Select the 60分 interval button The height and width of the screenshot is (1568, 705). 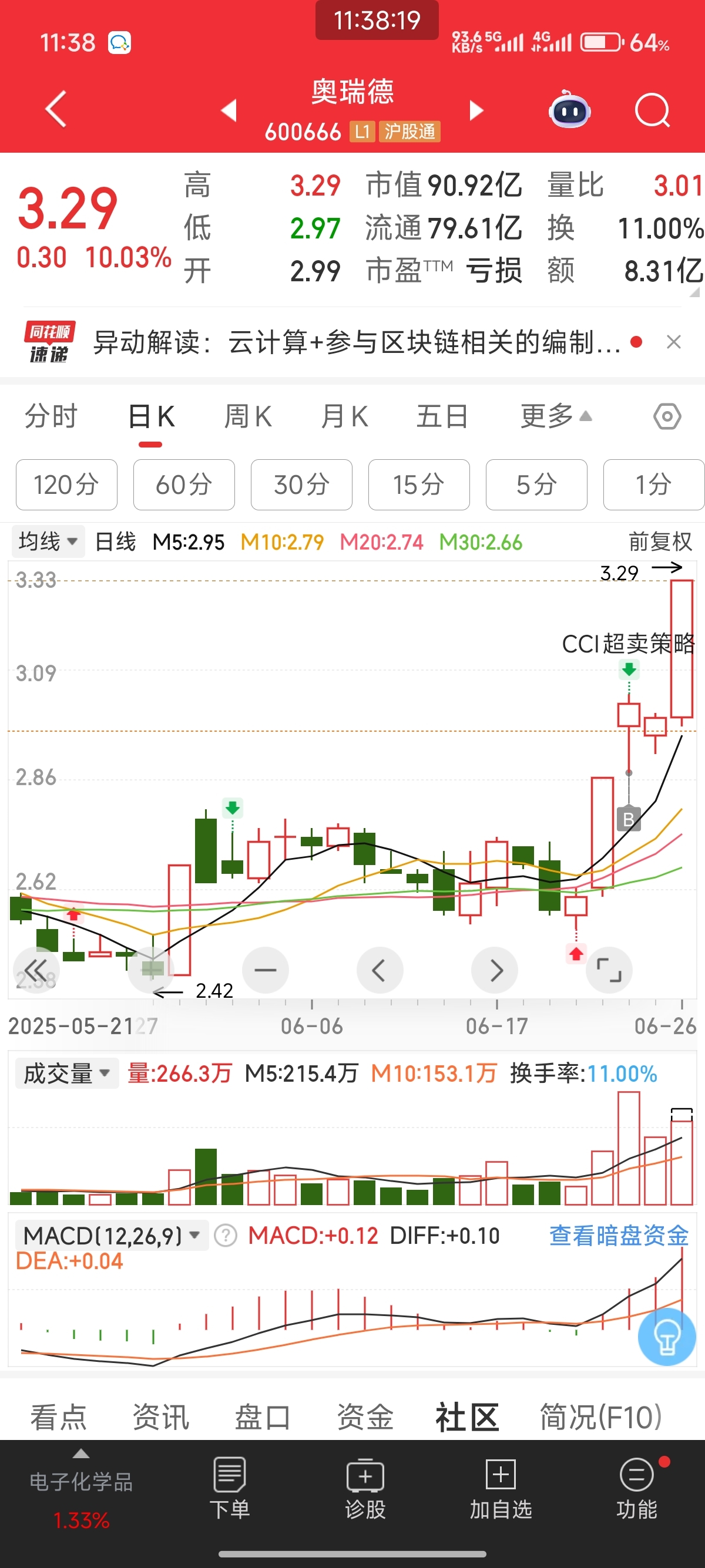click(184, 484)
